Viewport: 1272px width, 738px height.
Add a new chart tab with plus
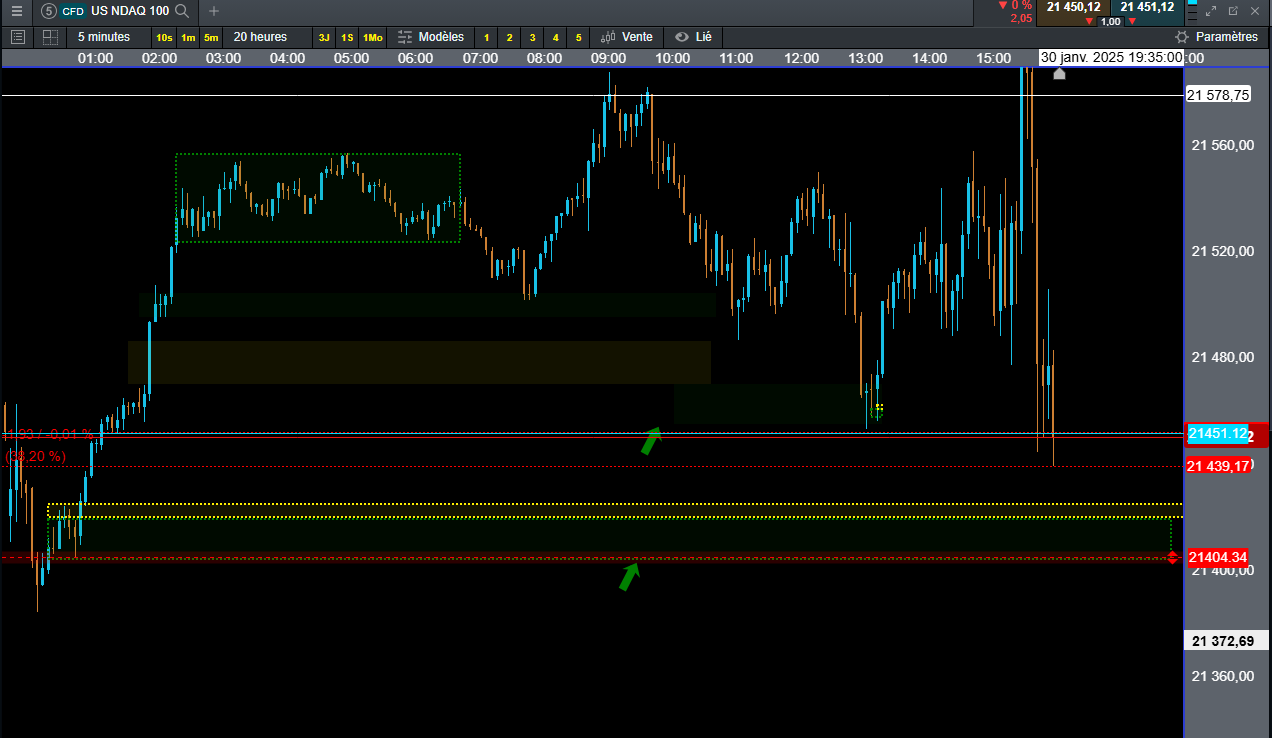(213, 11)
